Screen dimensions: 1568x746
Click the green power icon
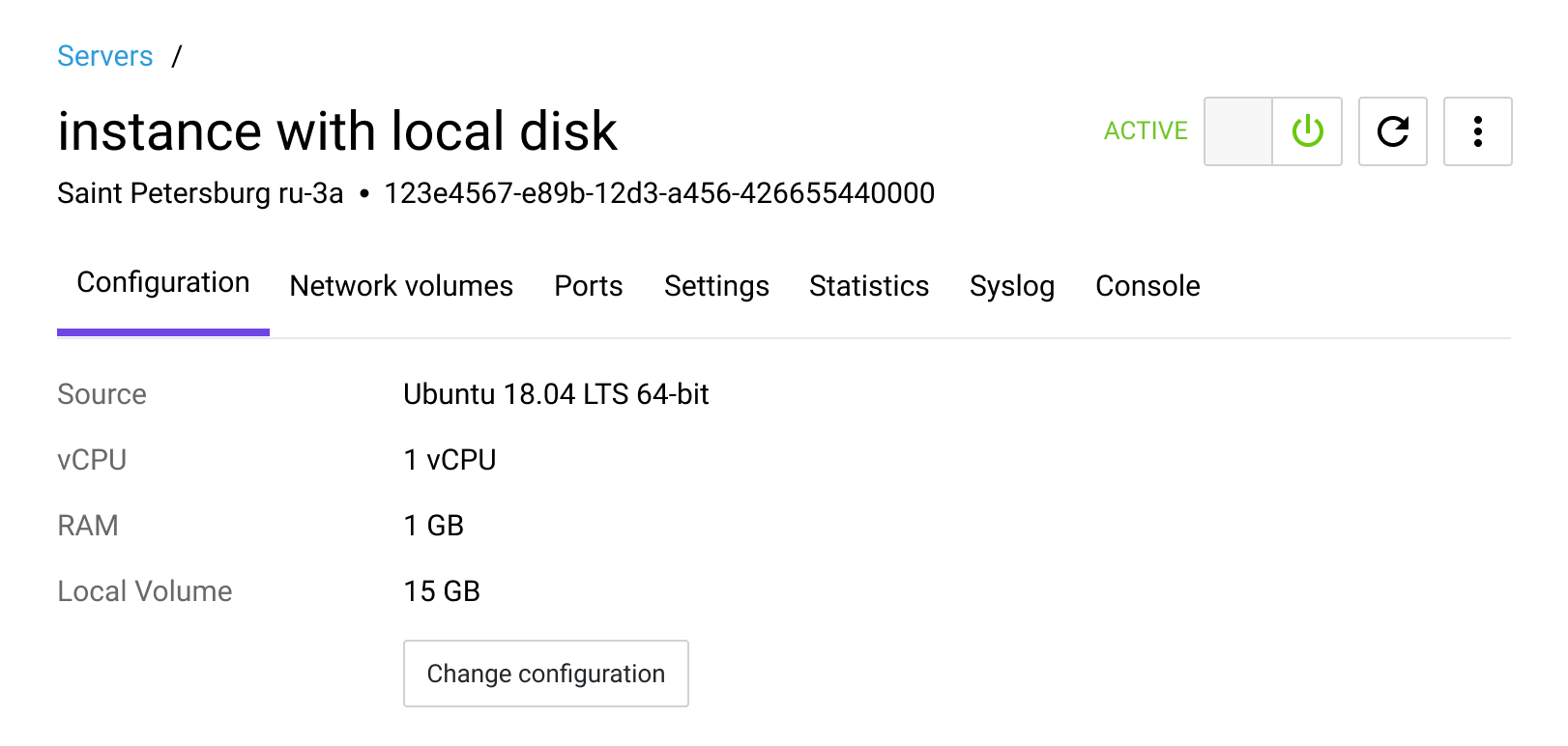tap(1307, 131)
